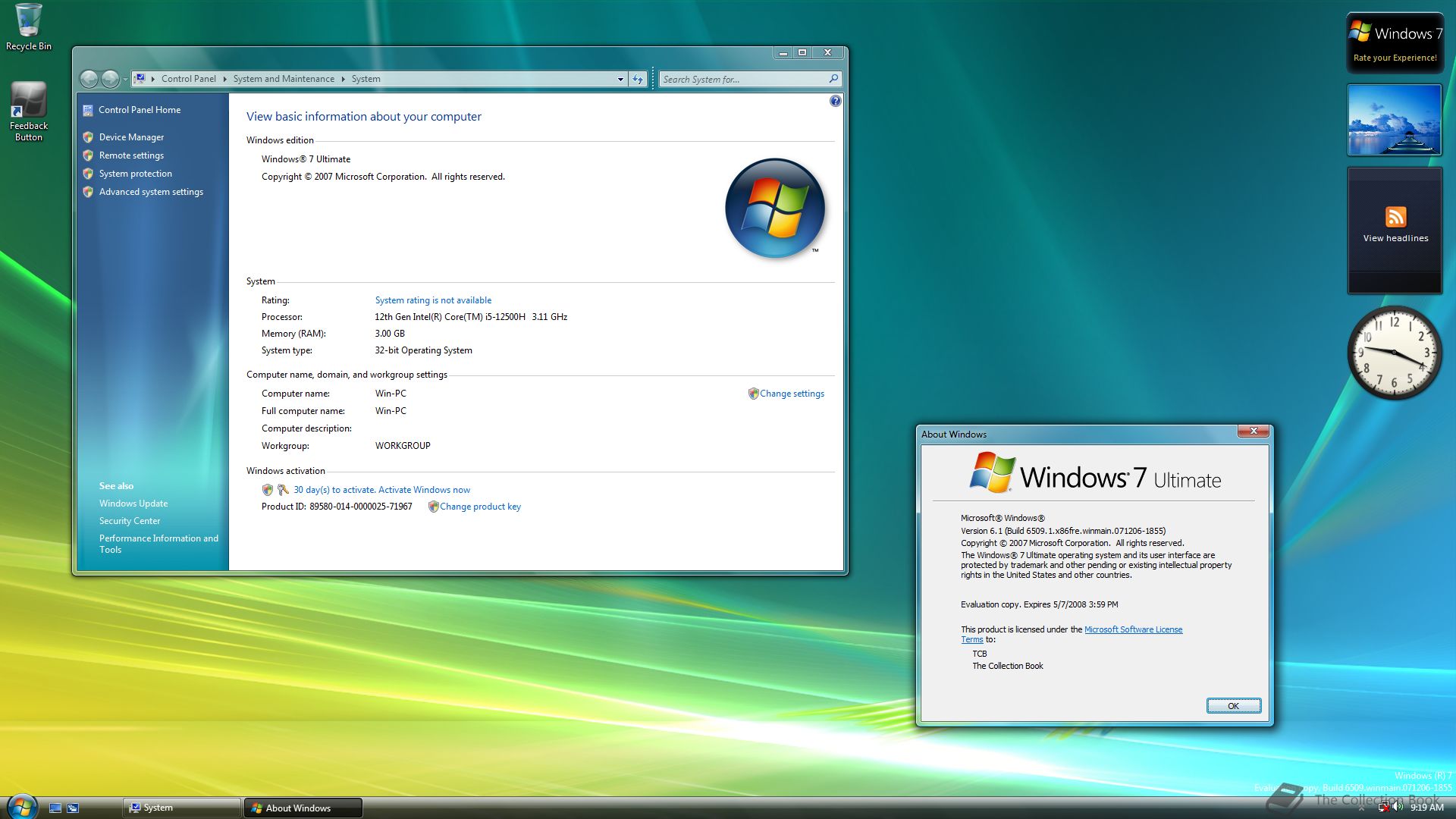
Task: Select System and Maintenance breadcrumb
Action: point(284,79)
